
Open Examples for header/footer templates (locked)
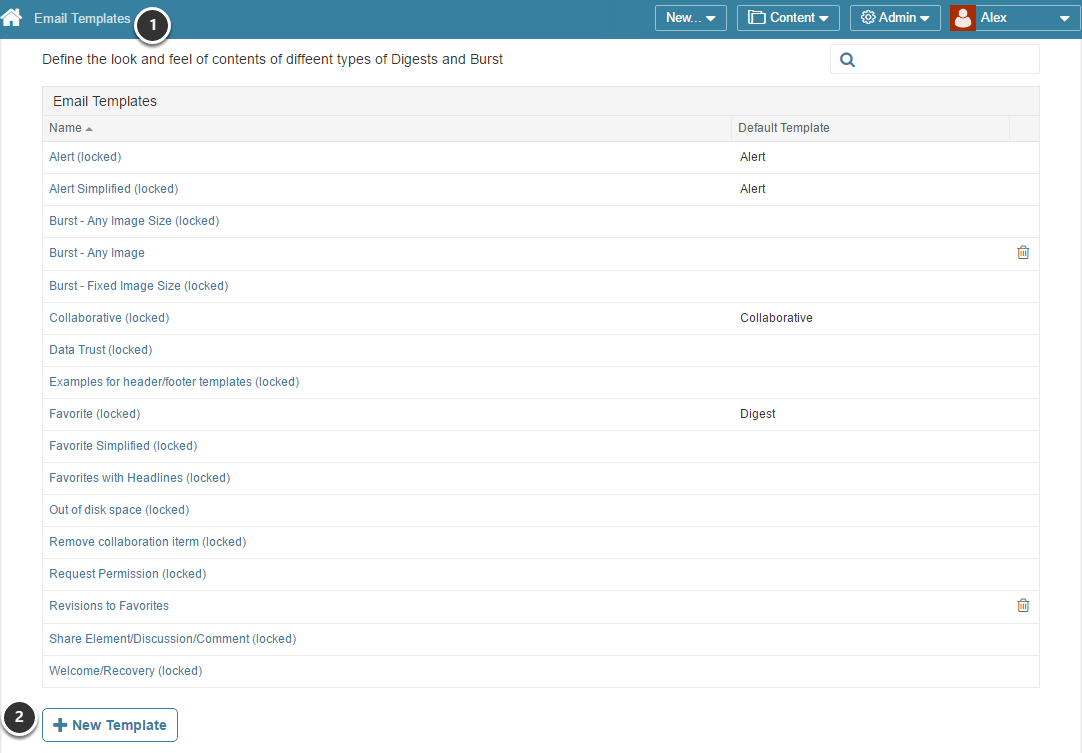(174, 382)
